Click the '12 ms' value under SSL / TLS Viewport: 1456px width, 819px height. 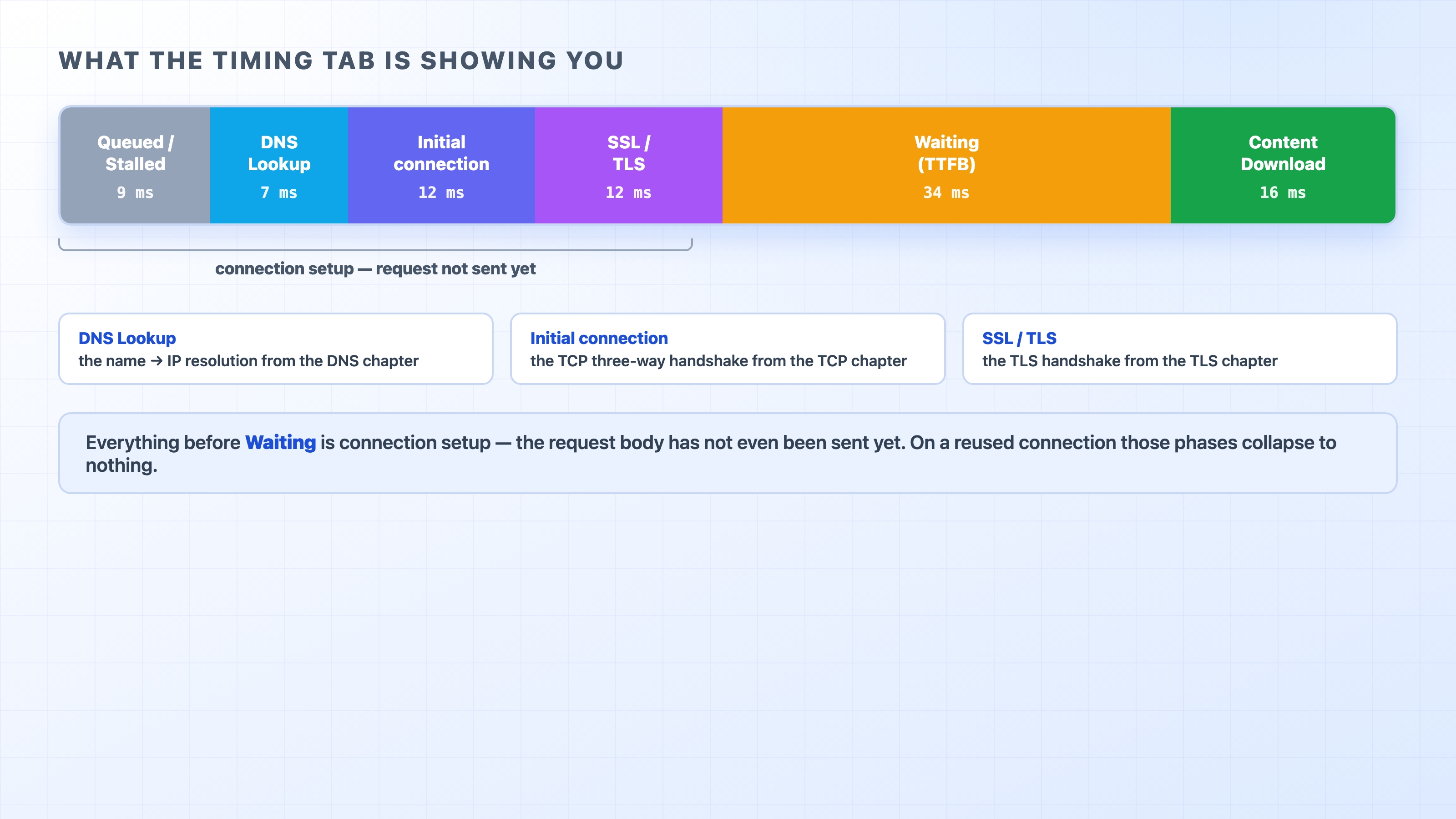pos(628,193)
